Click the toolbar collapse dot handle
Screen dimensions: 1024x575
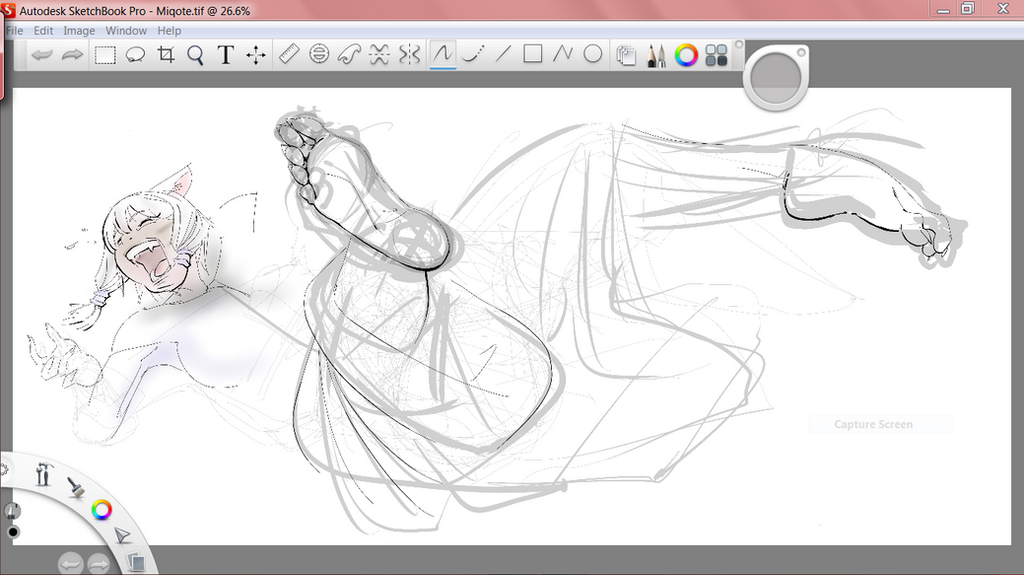tap(739, 44)
